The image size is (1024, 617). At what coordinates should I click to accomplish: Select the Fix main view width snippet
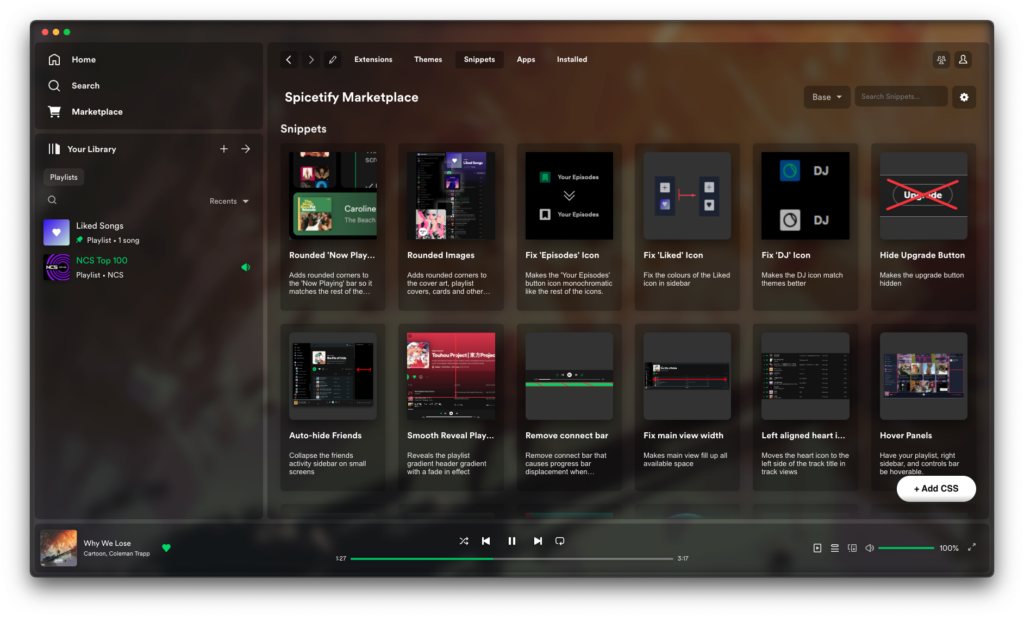(687, 407)
